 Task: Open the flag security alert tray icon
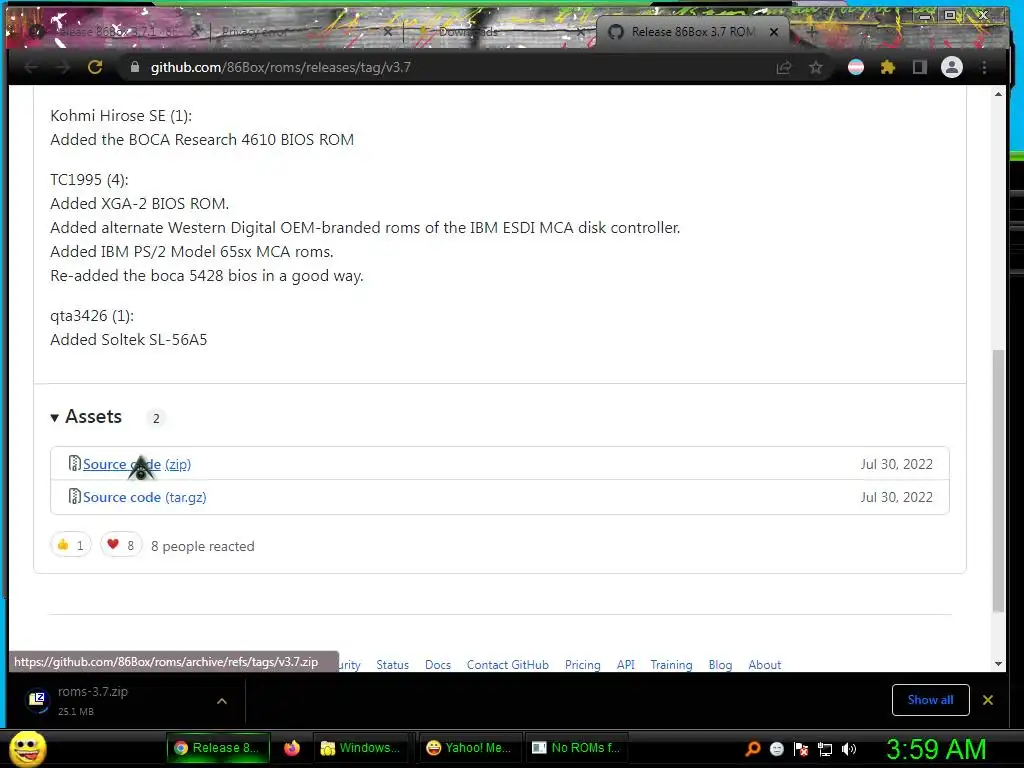pyautogui.click(x=801, y=749)
